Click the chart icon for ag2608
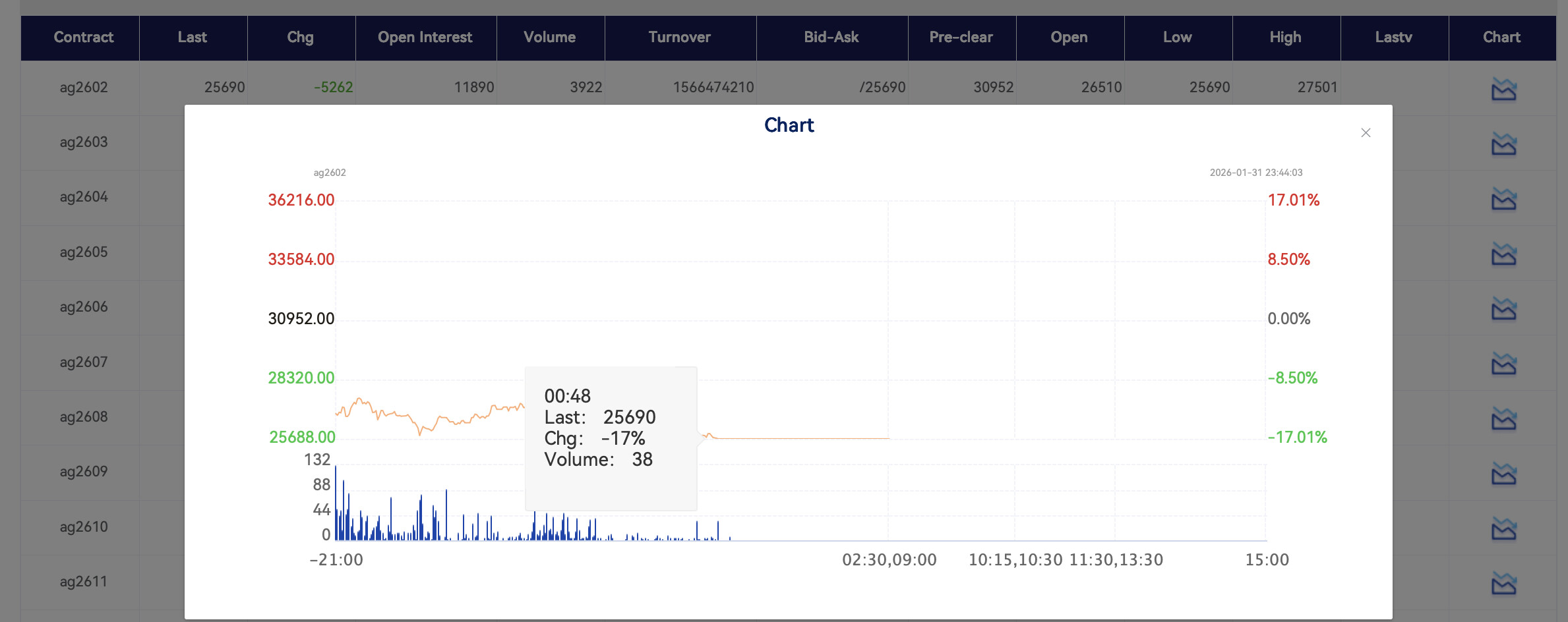Viewport: 1568px width, 622px height. point(1503,418)
